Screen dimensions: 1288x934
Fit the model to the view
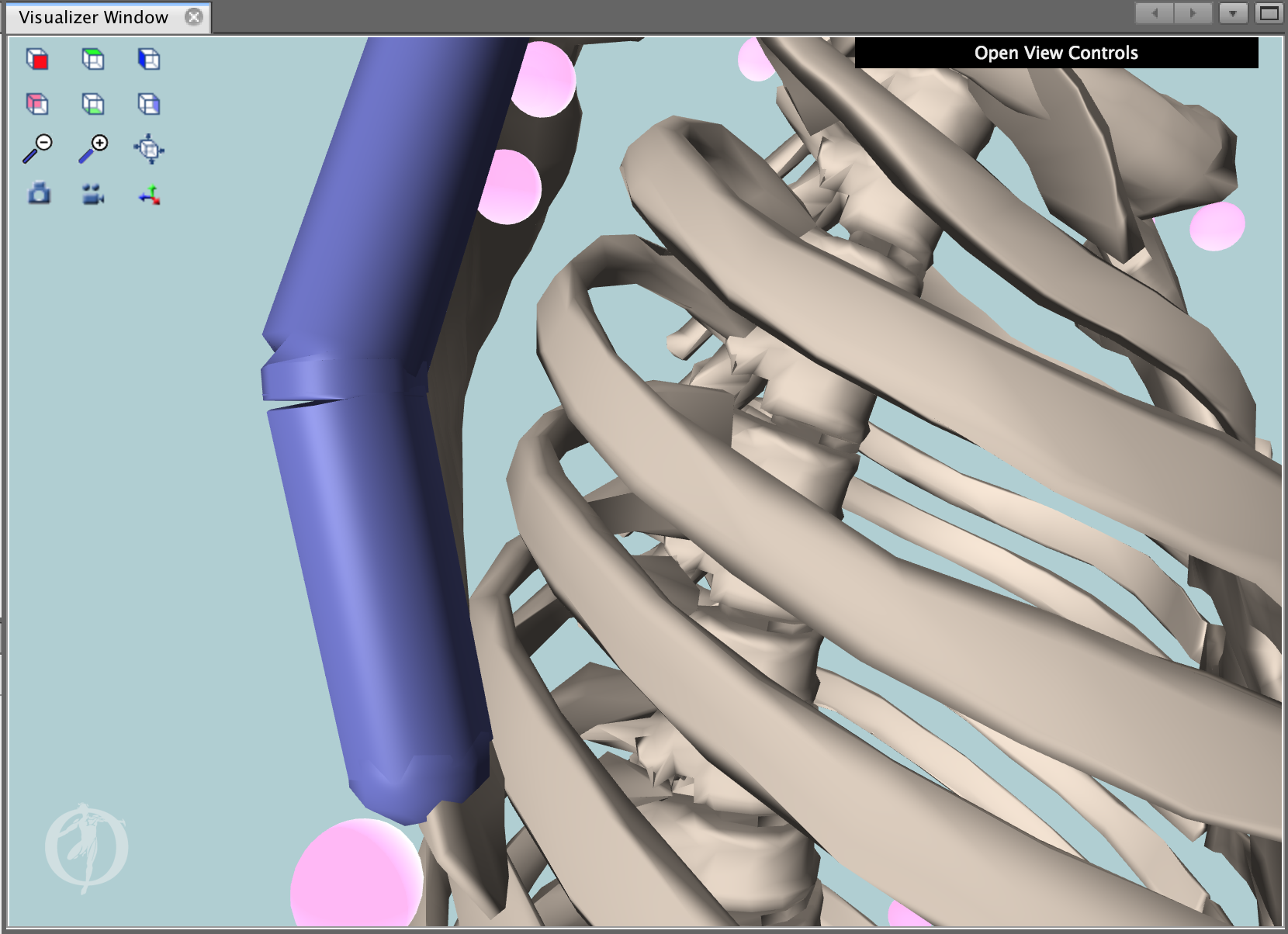coord(149,148)
